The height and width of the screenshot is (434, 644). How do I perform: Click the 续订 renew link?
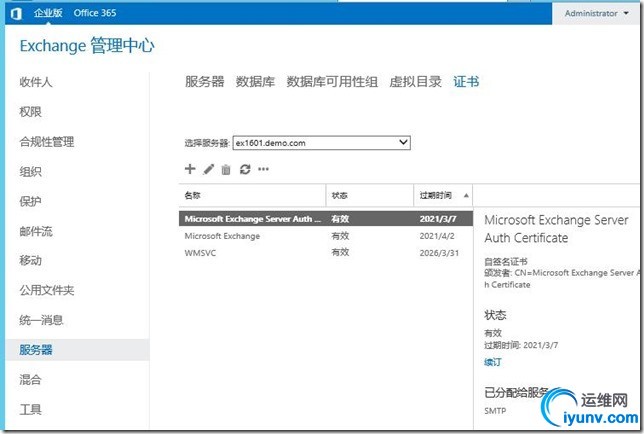(492, 362)
